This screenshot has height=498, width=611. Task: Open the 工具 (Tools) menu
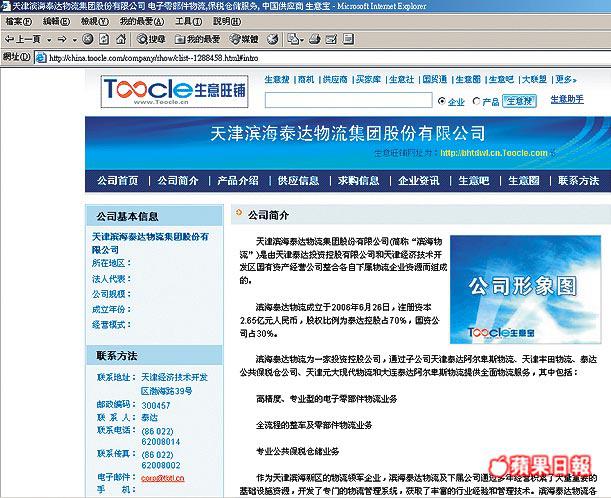(x=186, y=21)
